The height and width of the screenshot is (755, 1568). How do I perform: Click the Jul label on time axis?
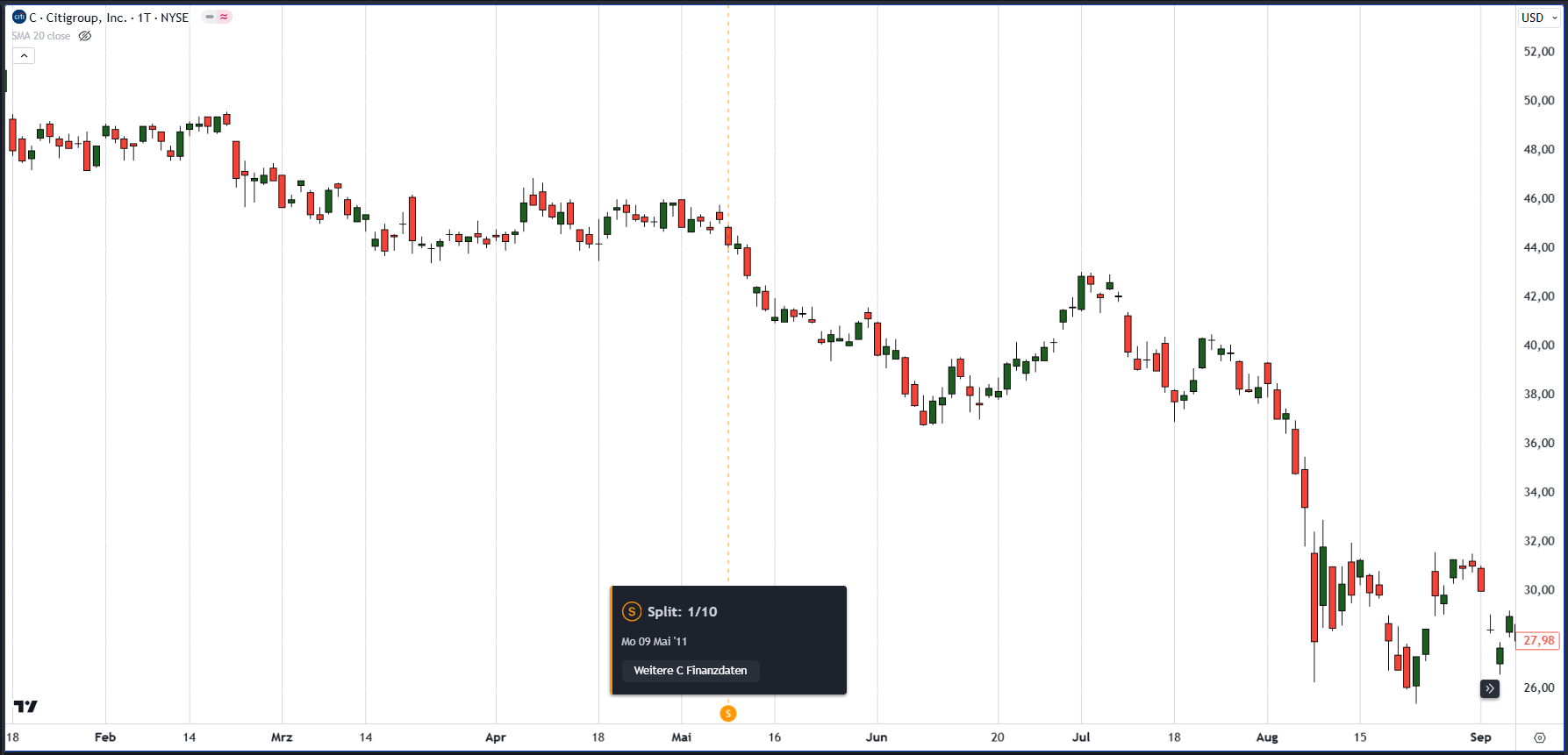[x=1081, y=737]
